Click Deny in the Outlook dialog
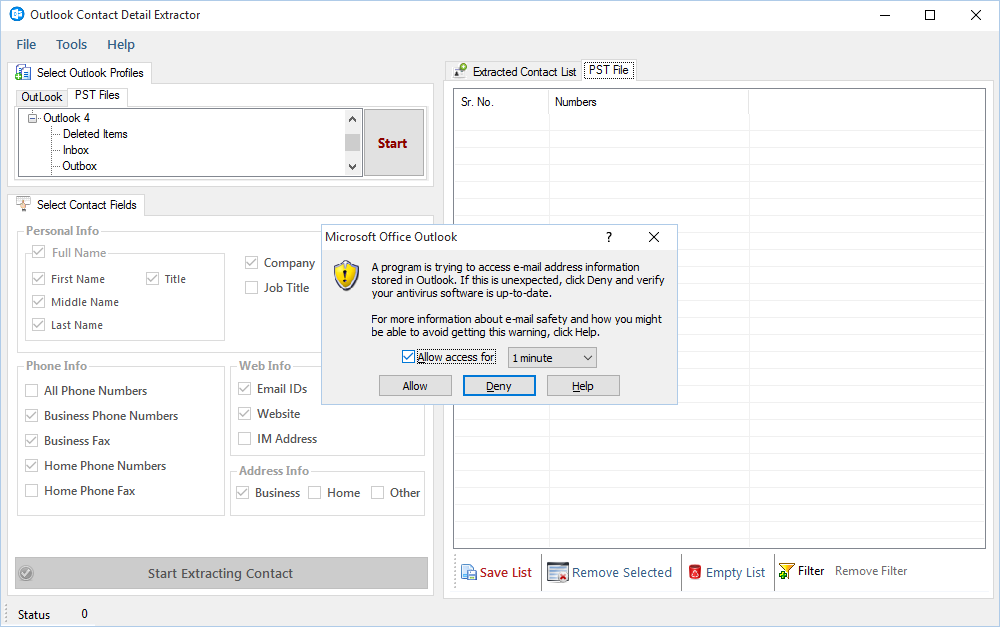The width and height of the screenshot is (1000, 627). tap(499, 386)
